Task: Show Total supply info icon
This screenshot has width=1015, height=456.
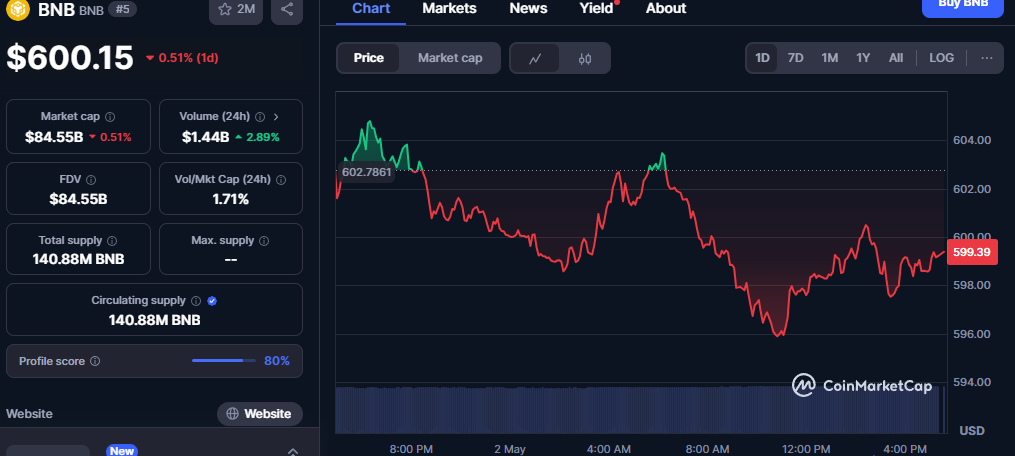Action: coord(112,240)
